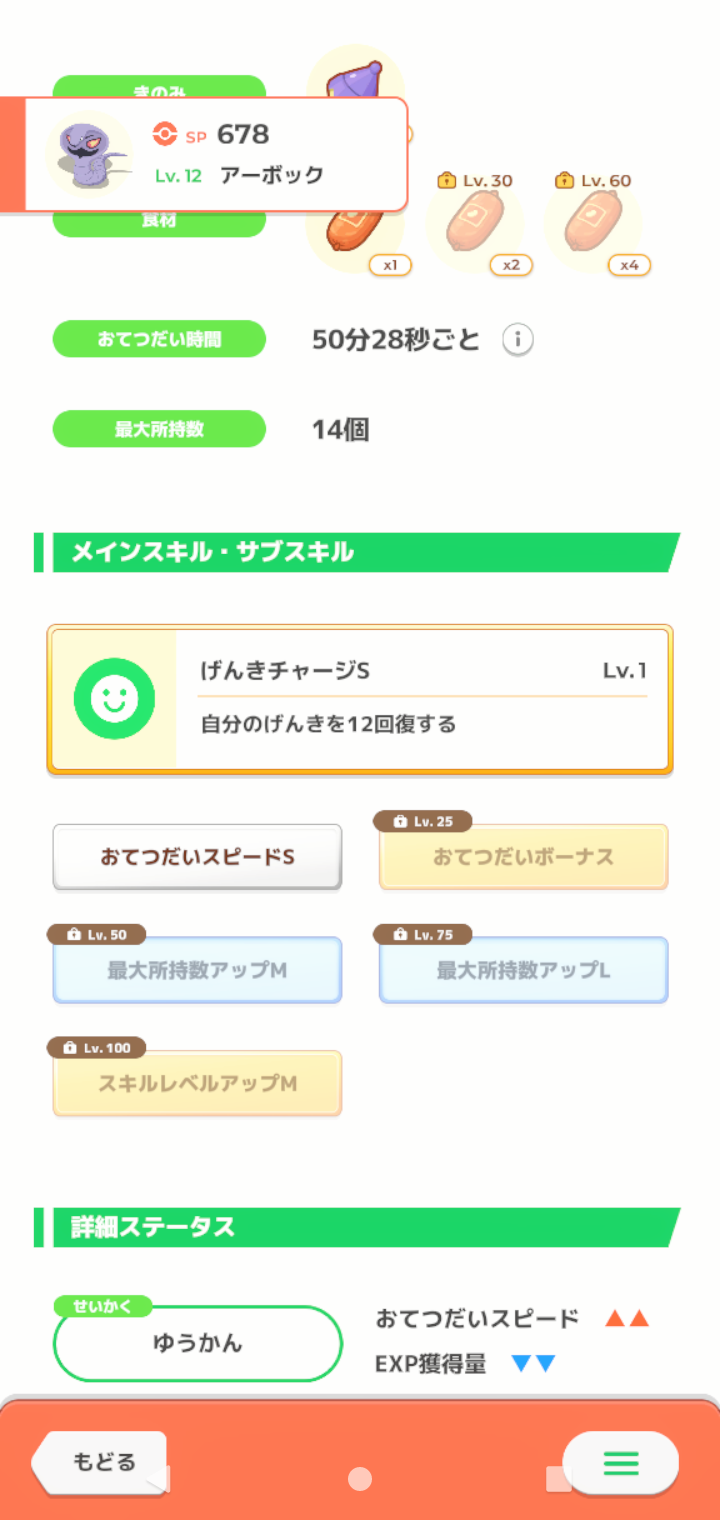Viewport: 720px width, 1520px height.
Task: Tap the Poké Ball SP icon
Action: tap(164, 134)
